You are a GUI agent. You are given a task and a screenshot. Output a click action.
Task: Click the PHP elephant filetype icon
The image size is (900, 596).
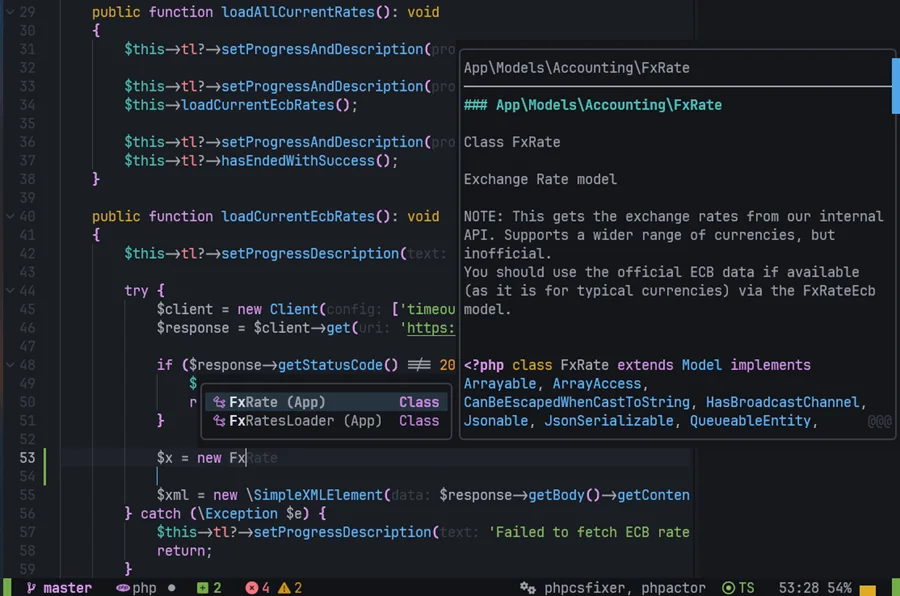(x=122, y=588)
